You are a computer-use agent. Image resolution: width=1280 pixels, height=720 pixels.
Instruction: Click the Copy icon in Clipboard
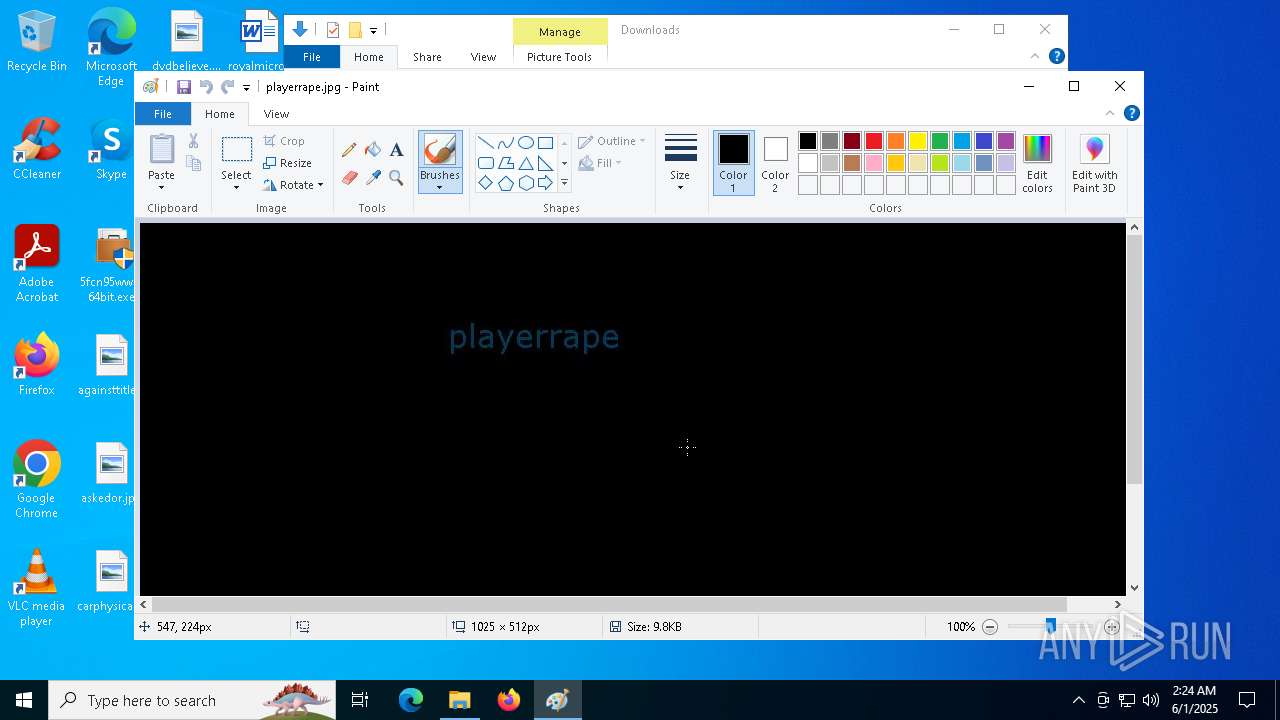click(194, 163)
